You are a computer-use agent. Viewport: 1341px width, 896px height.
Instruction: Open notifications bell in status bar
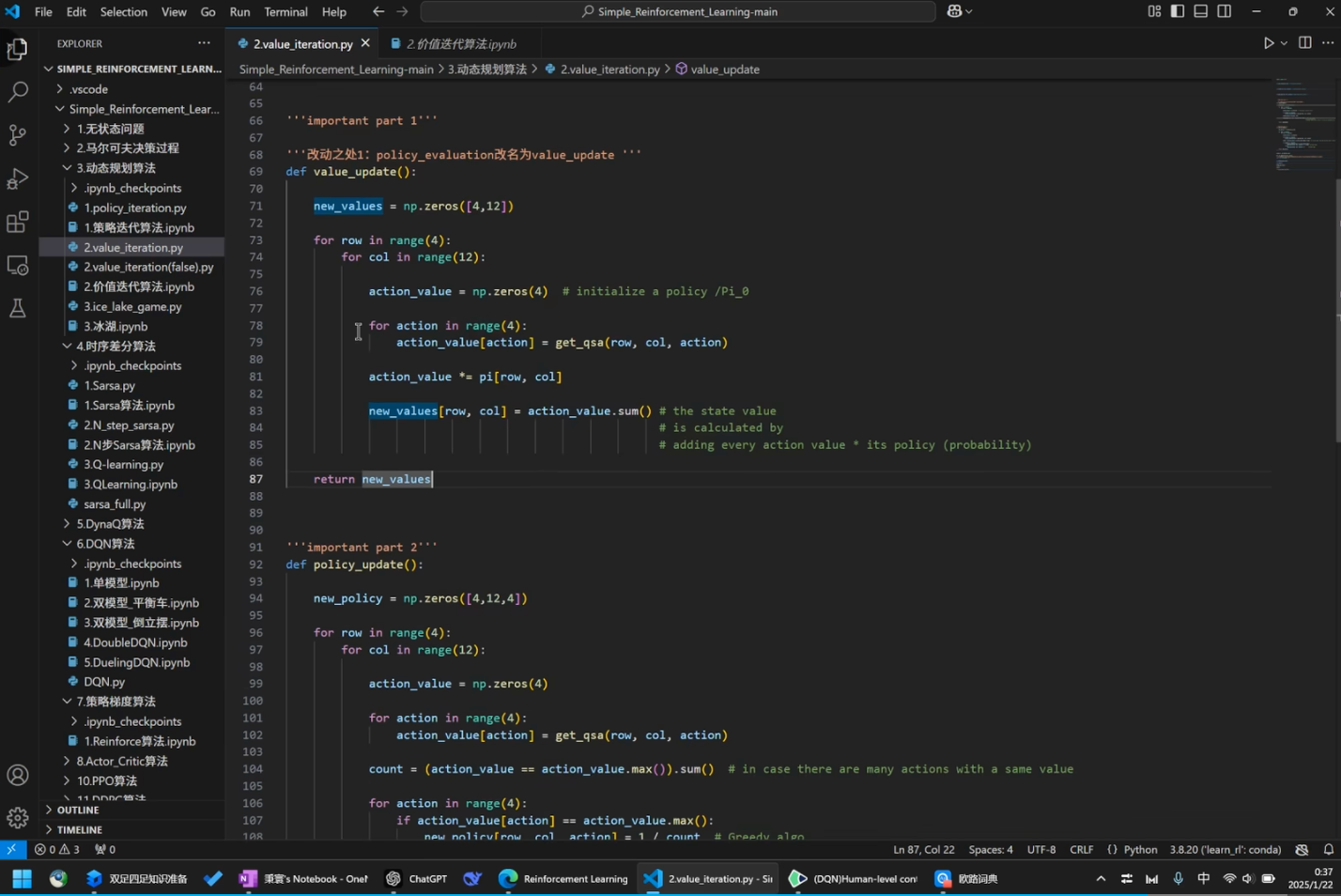coord(1328,849)
